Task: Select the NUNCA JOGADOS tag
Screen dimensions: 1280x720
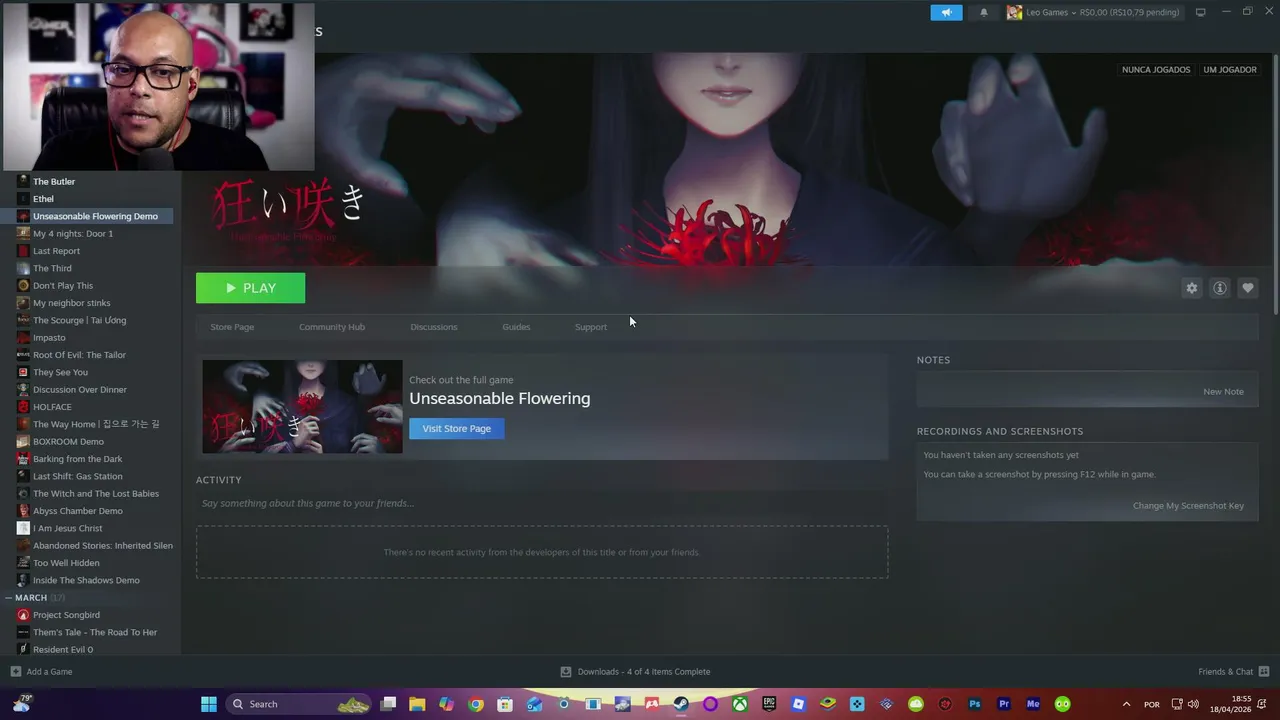Action: pyautogui.click(x=1156, y=70)
